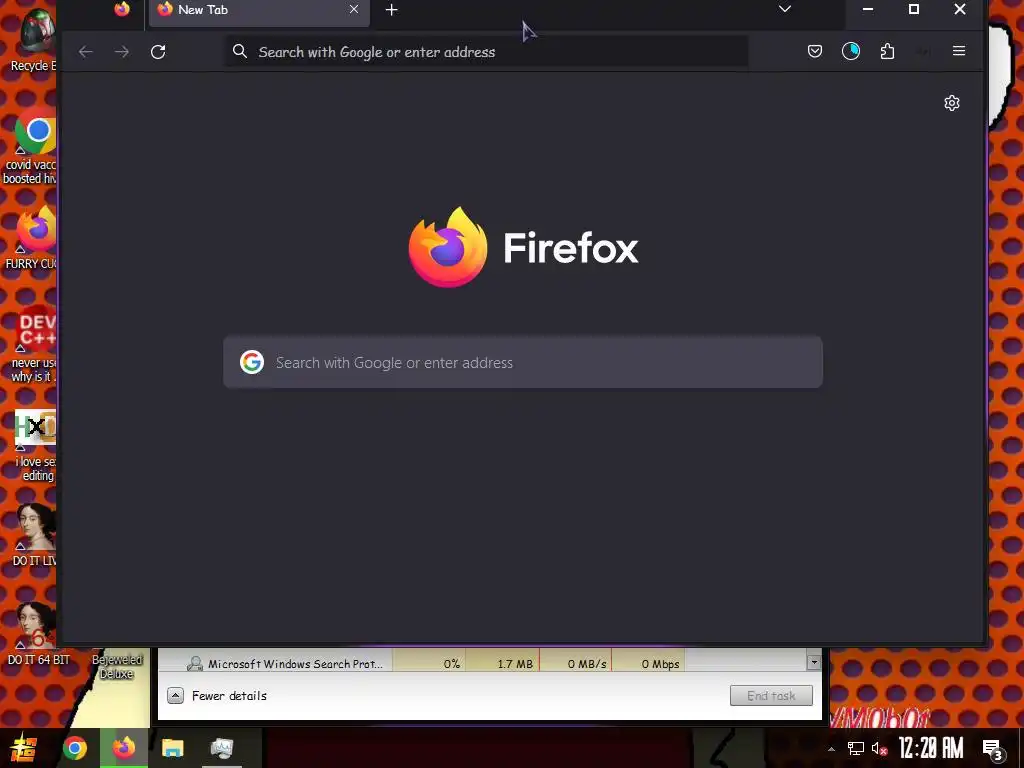Screen dimensions: 1024x768
Task: Select the Bejeweled Deluxe desktop label
Action: pyautogui.click(x=116, y=667)
